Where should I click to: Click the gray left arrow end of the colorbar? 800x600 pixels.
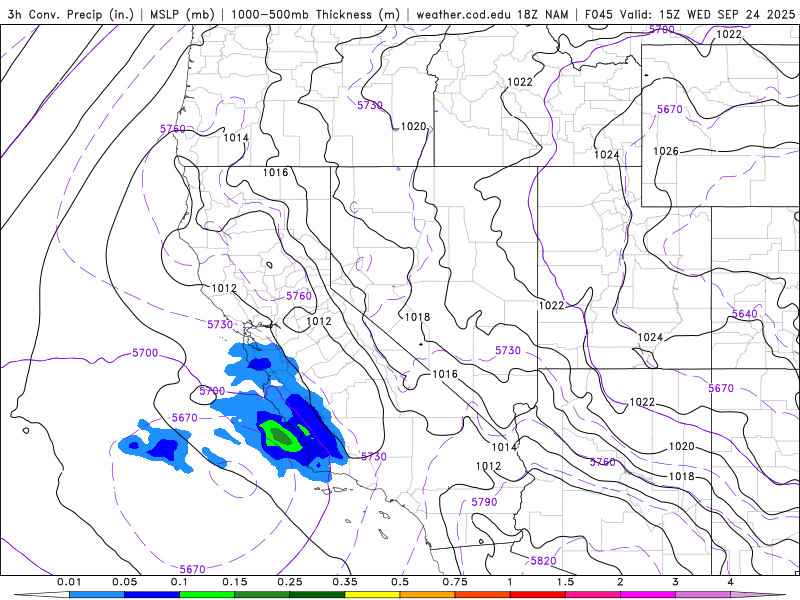(42, 595)
